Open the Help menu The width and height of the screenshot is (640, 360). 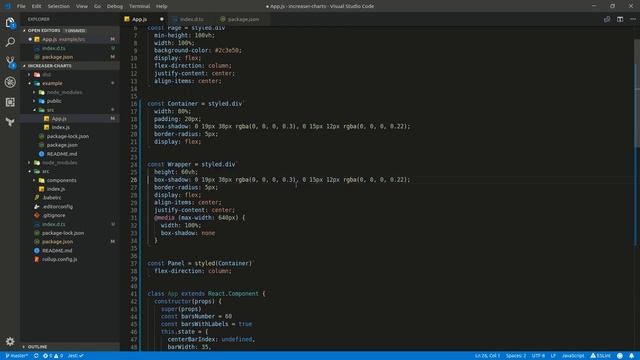coord(162,6)
